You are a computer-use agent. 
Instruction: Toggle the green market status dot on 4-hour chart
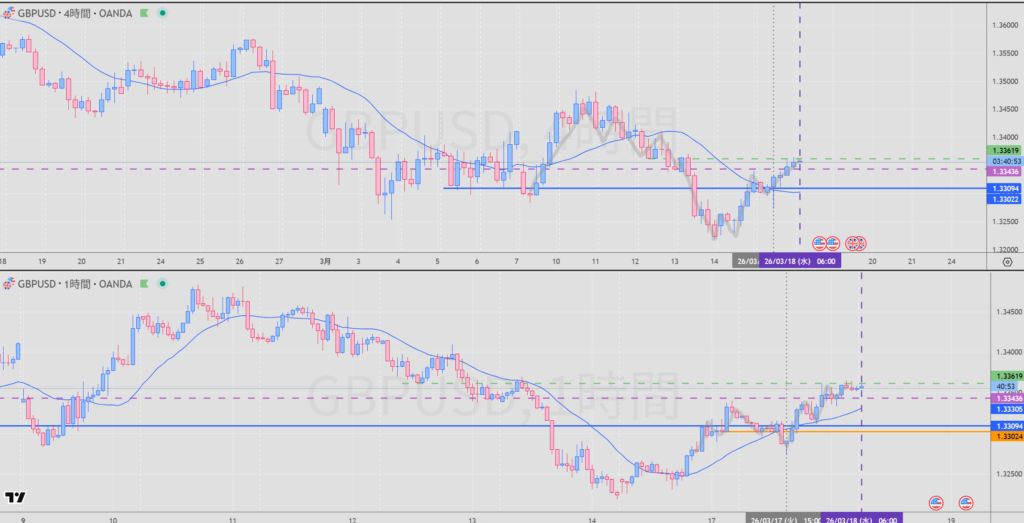tap(163, 12)
